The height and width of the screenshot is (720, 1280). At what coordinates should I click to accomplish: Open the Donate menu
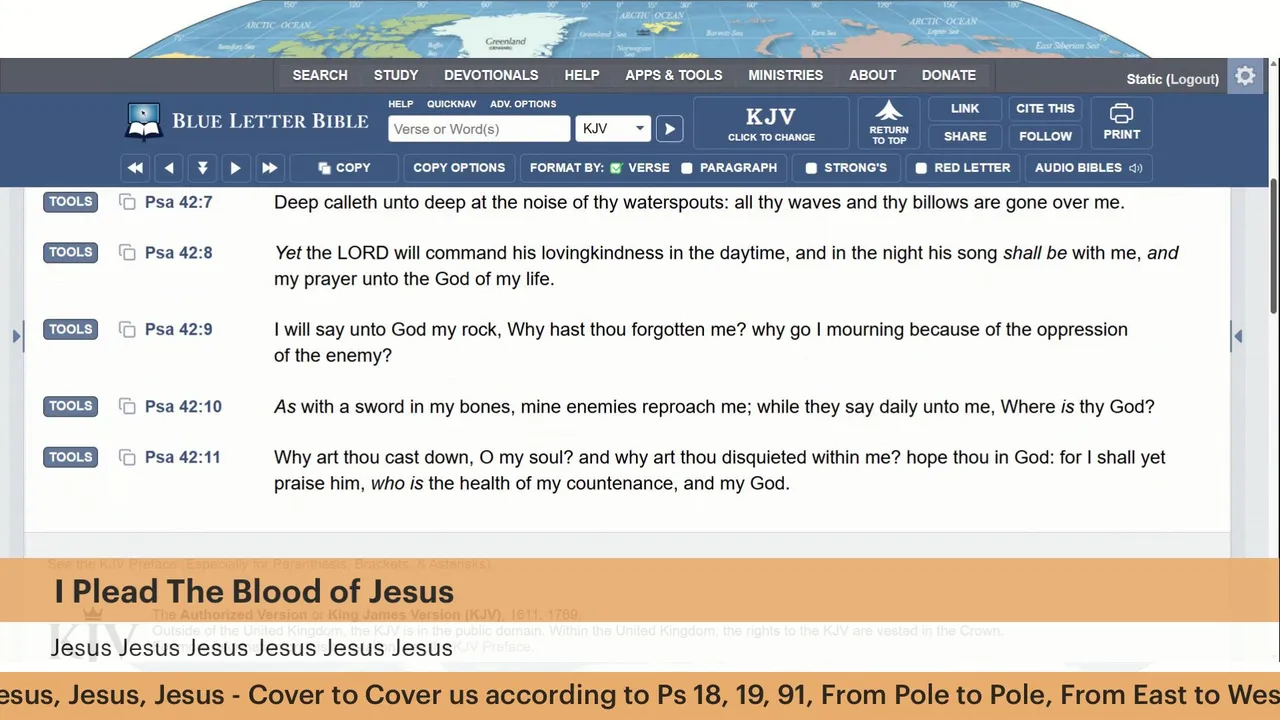click(949, 75)
